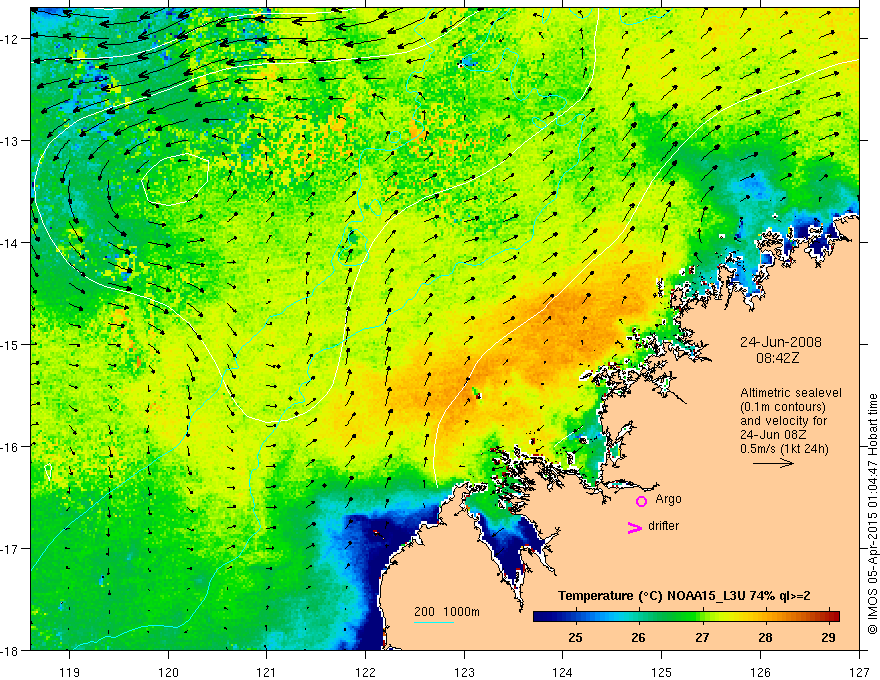Click the magenta Argo circle legend symbol
The height and width of the screenshot is (680, 880).
[x=641, y=501]
